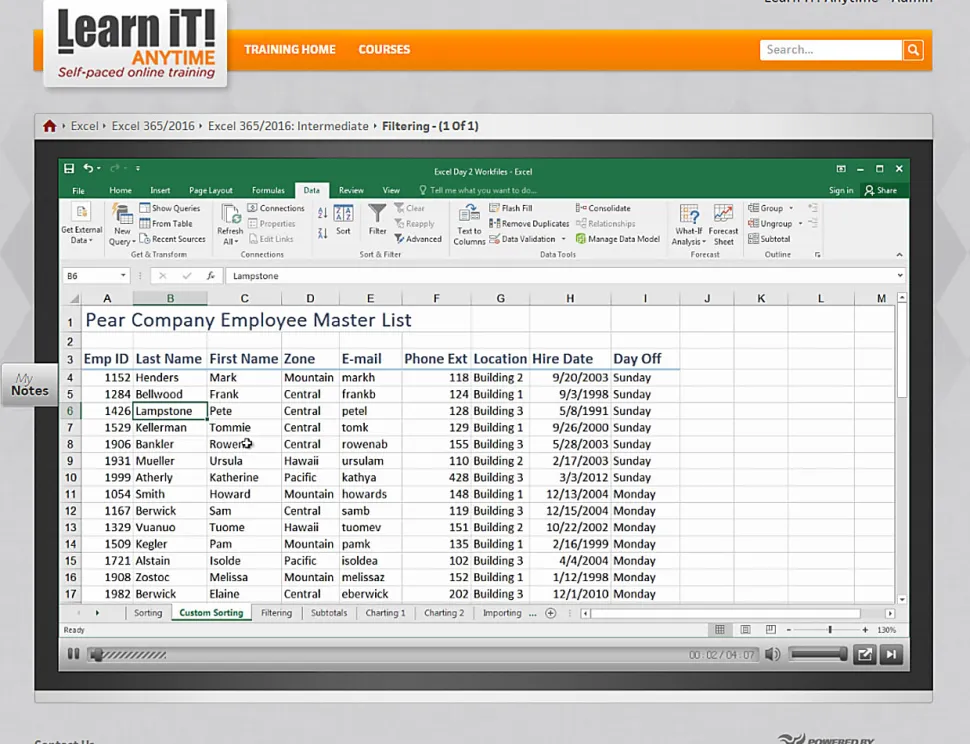Open Get External Data
The height and width of the screenshot is (744, 970).
[x=82, y=224]
